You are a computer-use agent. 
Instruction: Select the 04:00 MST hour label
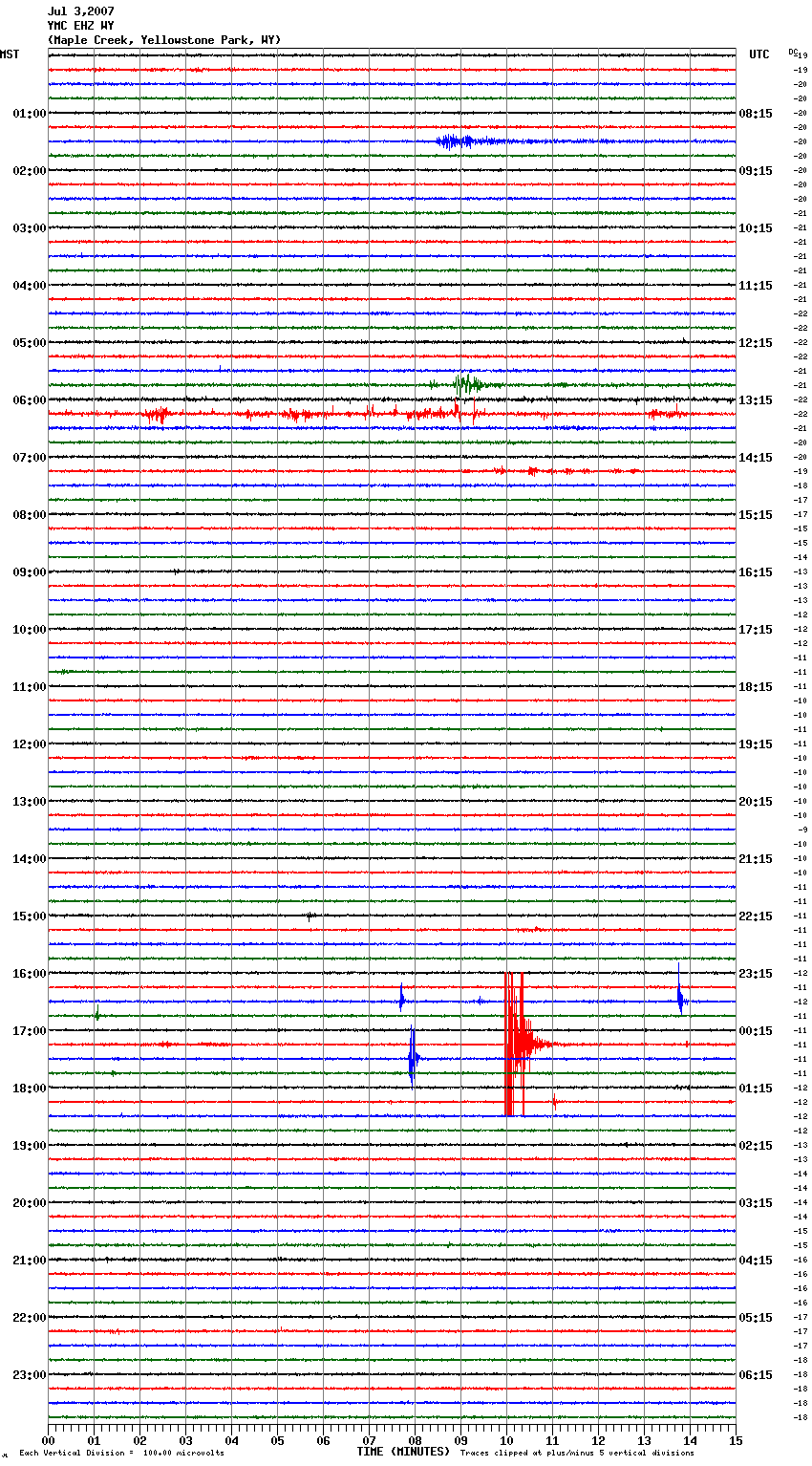[30, 286]
